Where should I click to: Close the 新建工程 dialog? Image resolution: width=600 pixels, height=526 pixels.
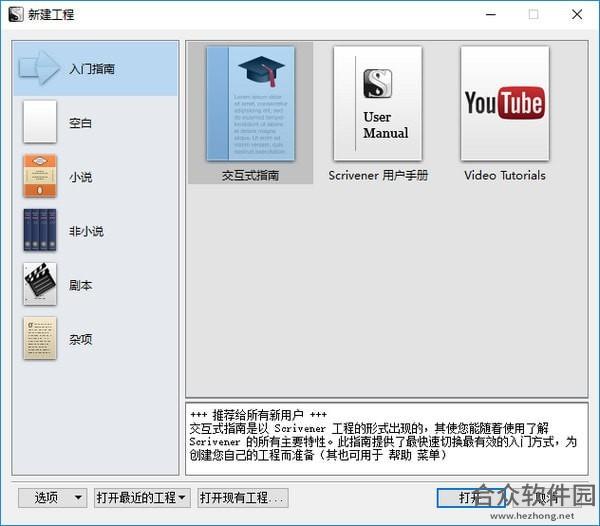[577, 15]
